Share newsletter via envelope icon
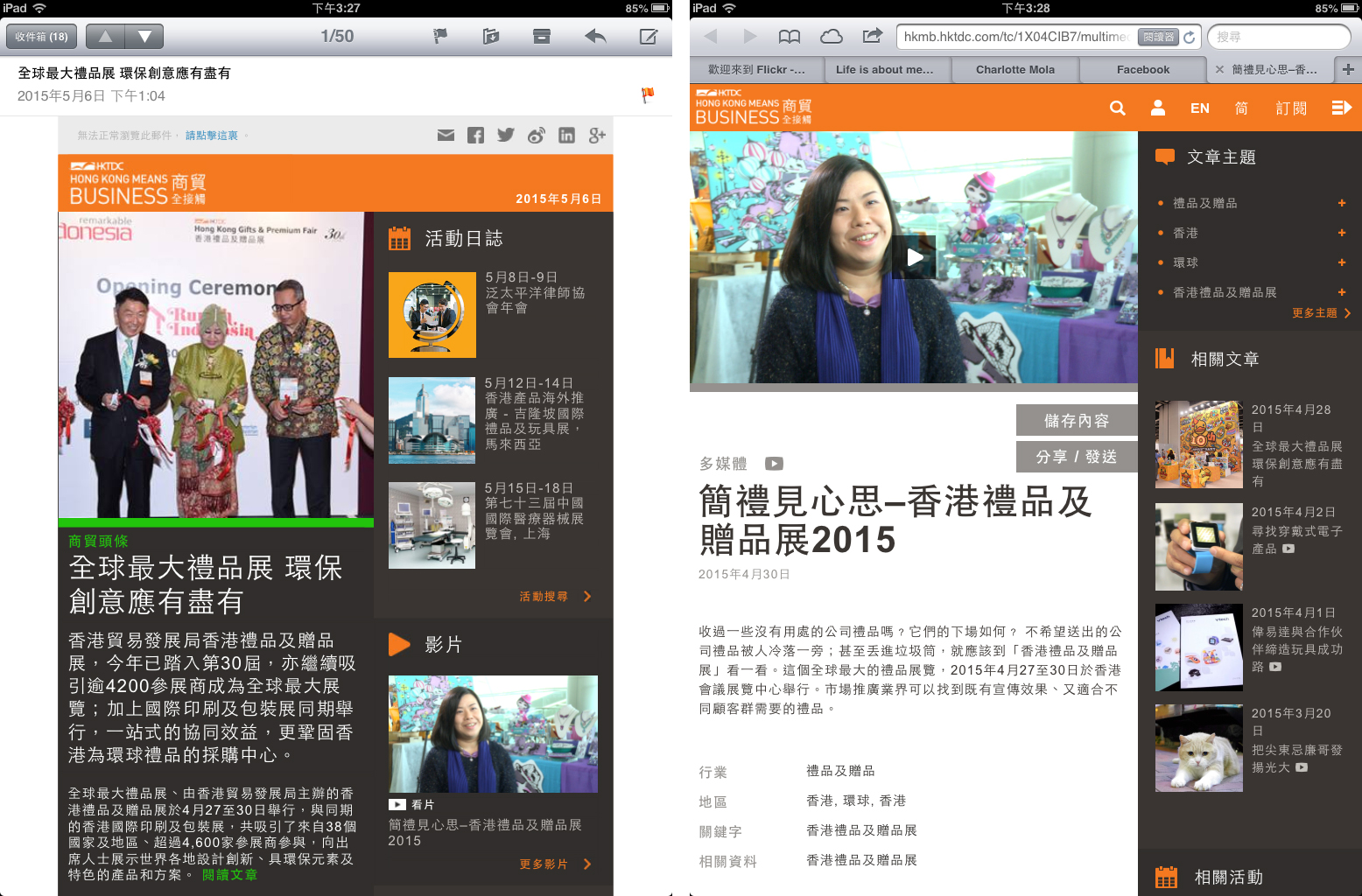The height and width of the screenshot is (896, 1362). coord(446,135)
